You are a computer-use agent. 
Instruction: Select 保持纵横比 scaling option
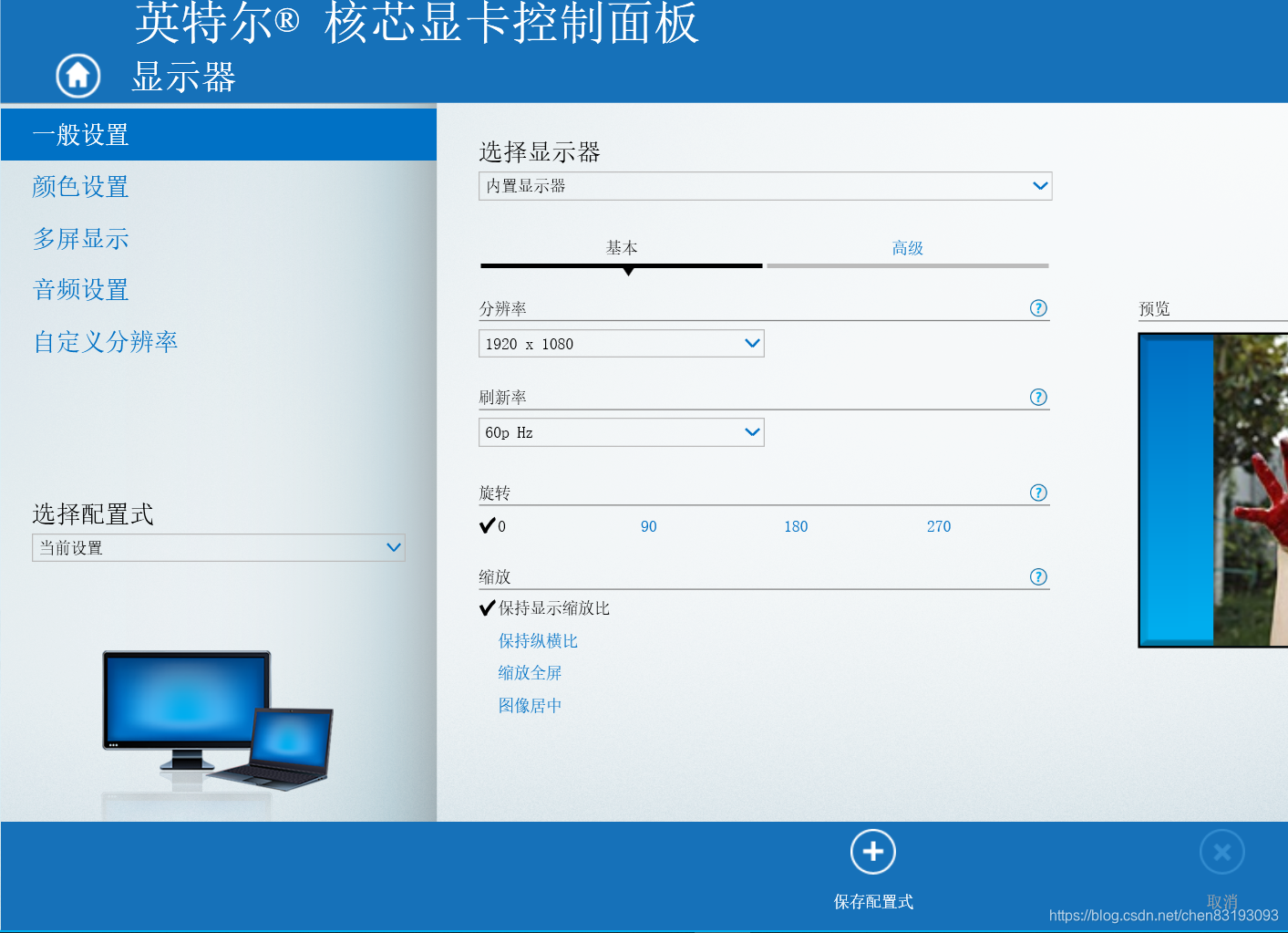[x=538, y=641]
